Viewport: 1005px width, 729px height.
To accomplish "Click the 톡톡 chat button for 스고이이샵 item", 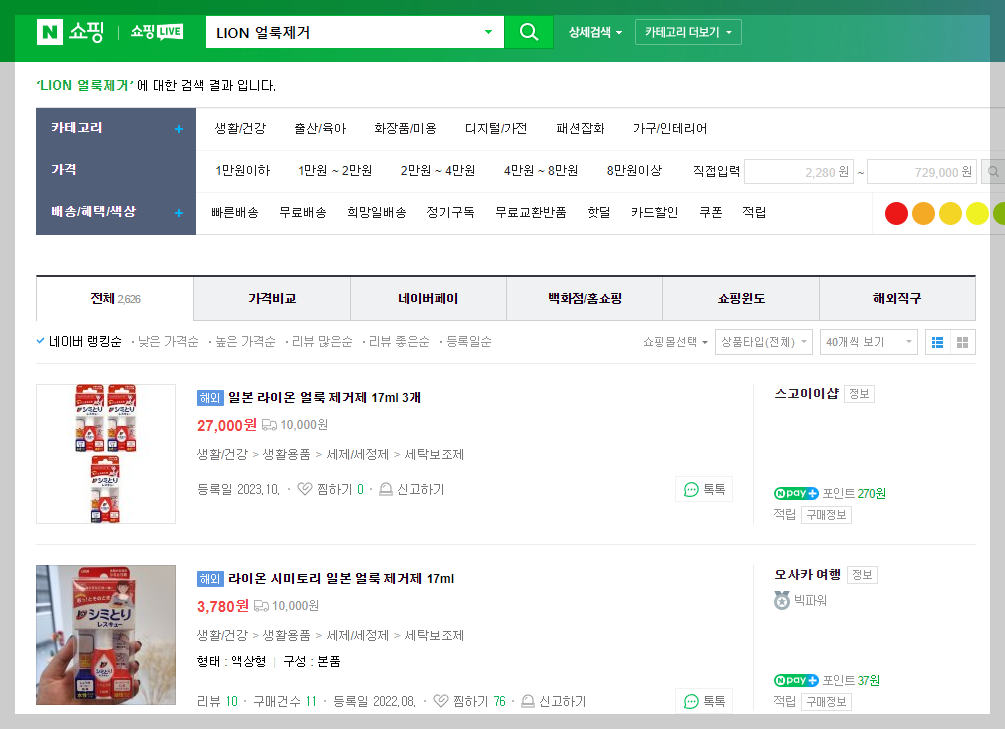I will coord(704,489).
